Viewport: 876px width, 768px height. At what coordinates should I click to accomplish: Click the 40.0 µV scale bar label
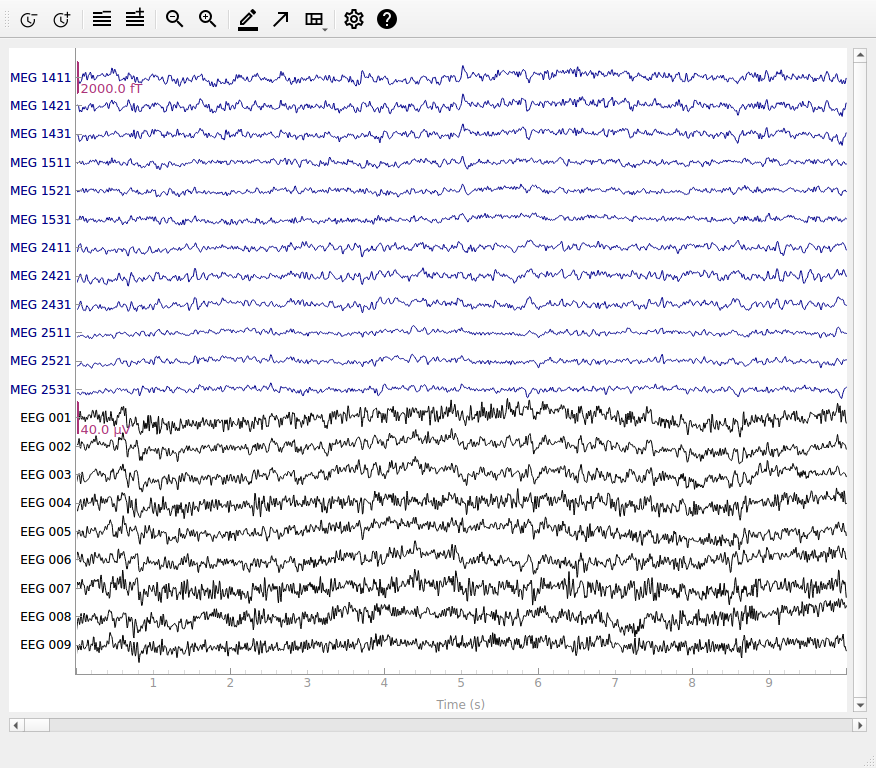[x=105, y=430]
